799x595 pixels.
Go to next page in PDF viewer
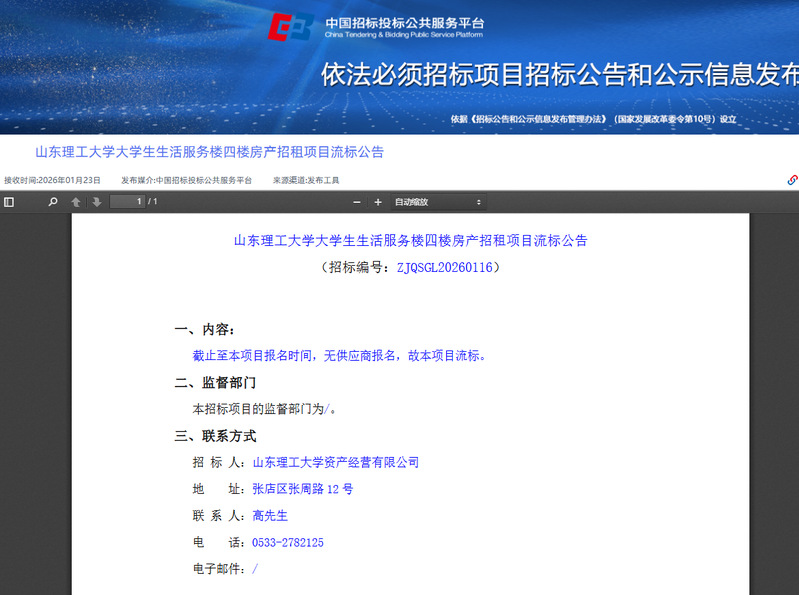(x=97, y=202)
